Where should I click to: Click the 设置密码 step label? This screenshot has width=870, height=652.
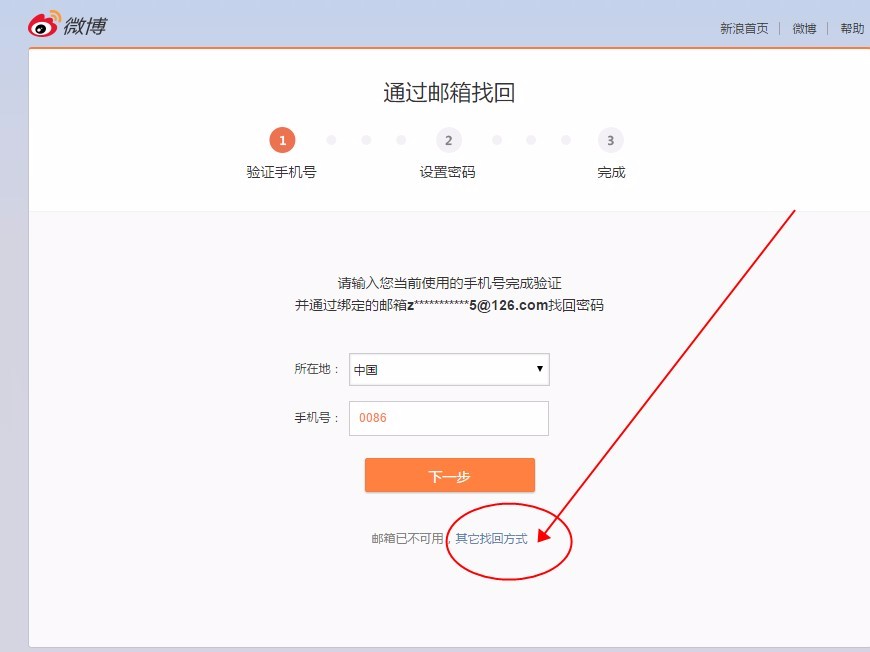tap(447, 172)
